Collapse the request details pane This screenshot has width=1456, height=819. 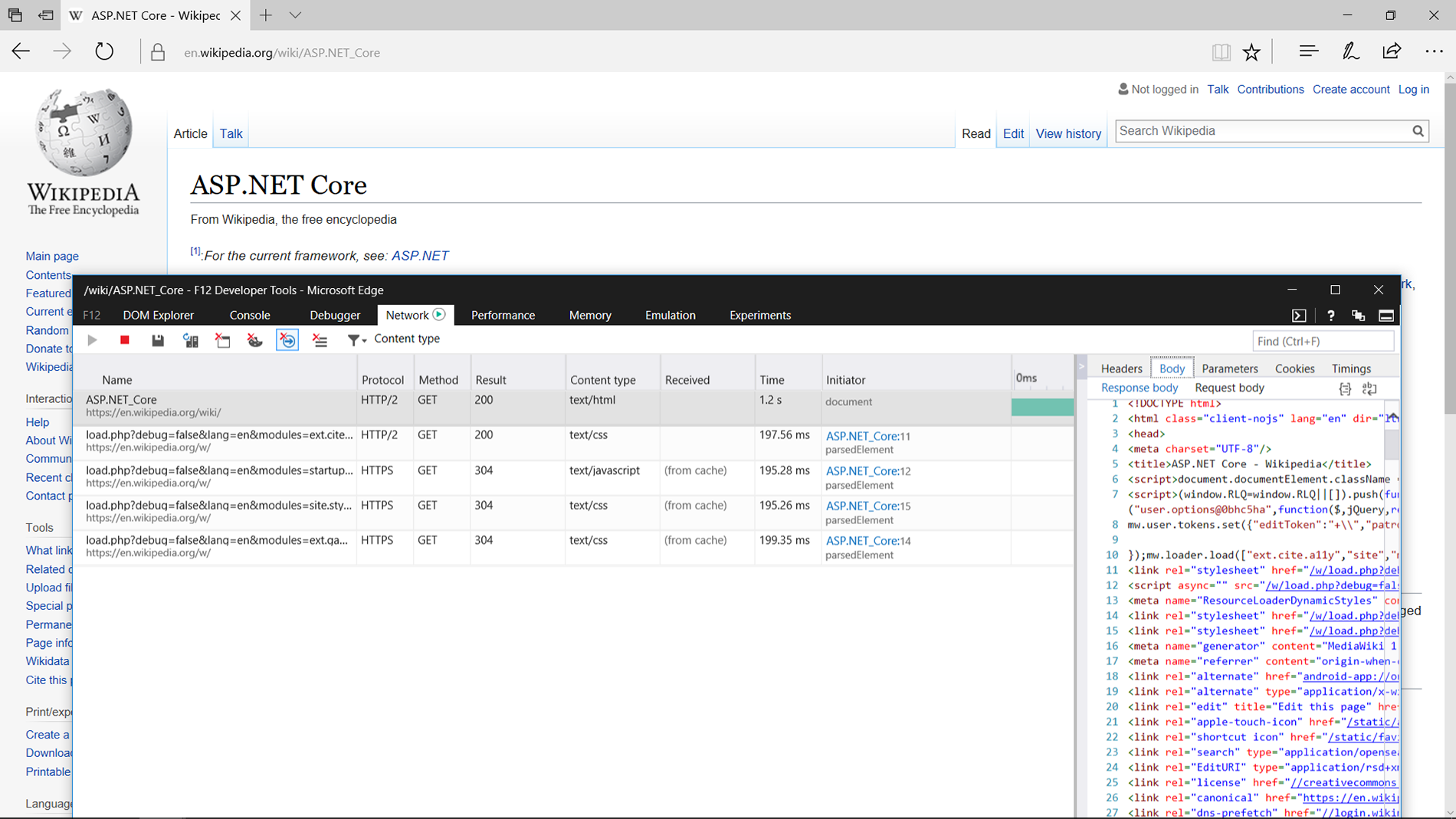[x=1081, y=367]
